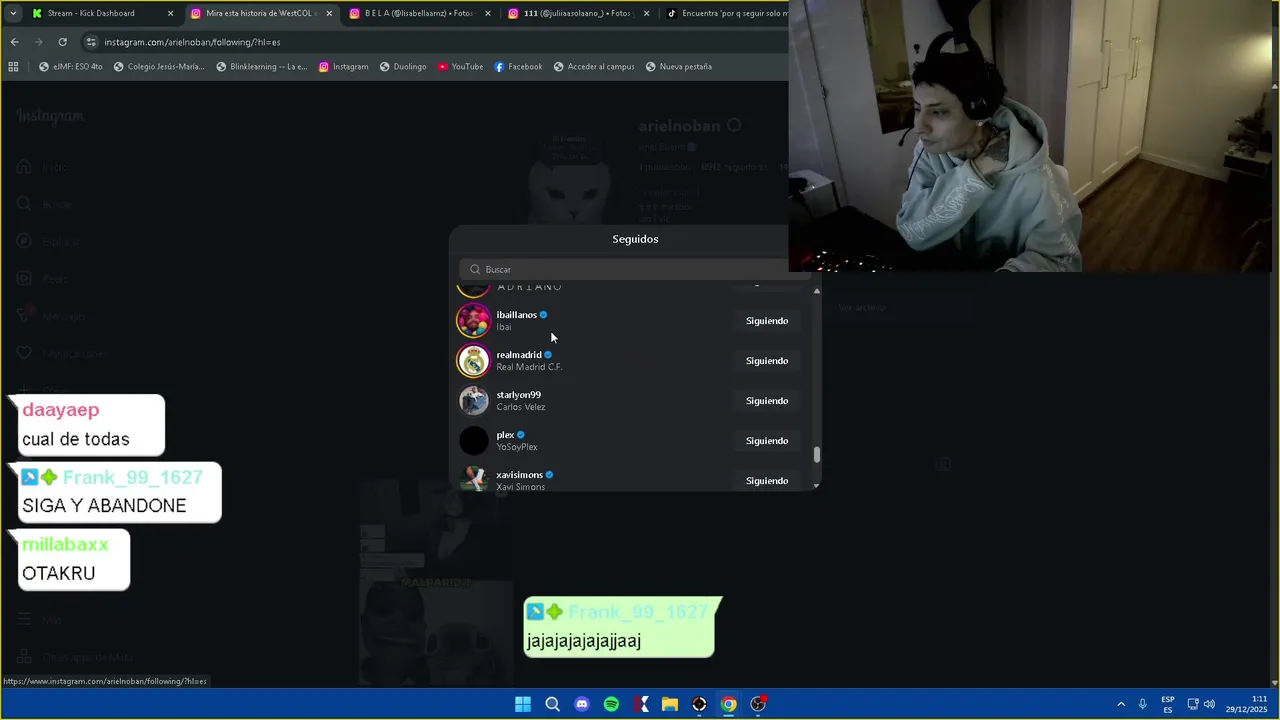Open ibaillanos profile avatar
1280x720 pixels.
473,320
